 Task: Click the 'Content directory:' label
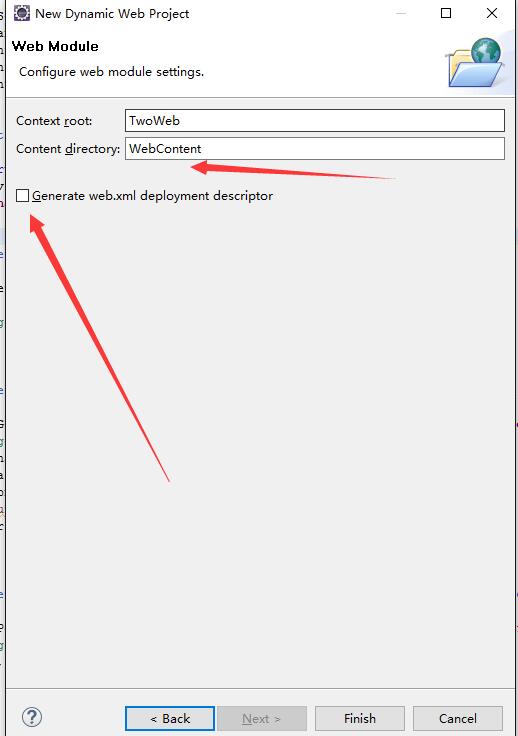68,149
